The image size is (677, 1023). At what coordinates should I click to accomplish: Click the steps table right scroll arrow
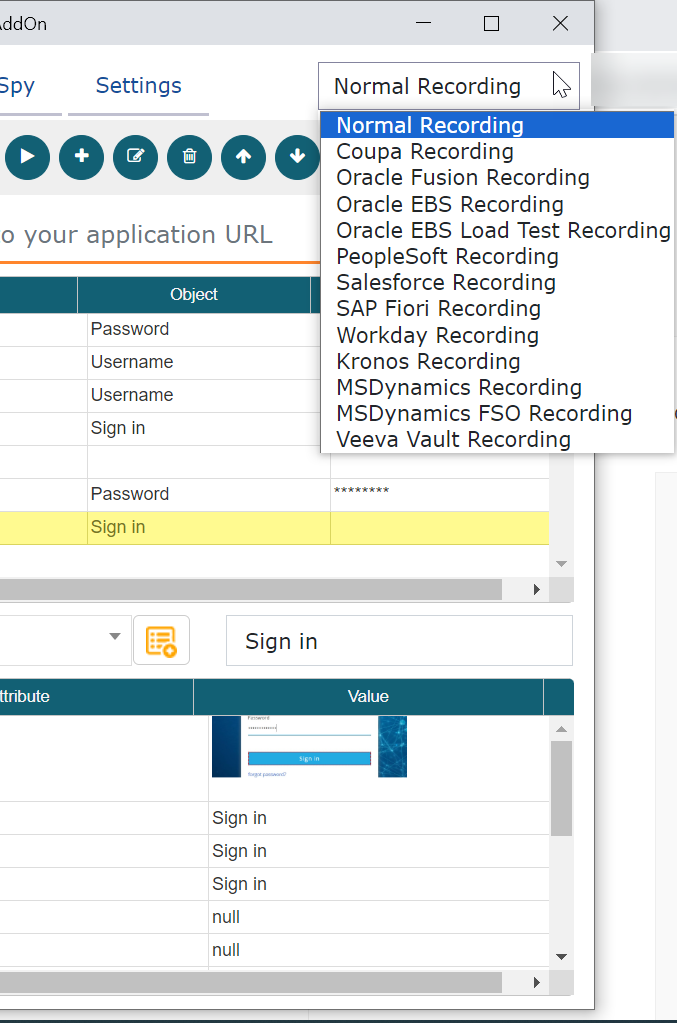(x=537, y=590)
